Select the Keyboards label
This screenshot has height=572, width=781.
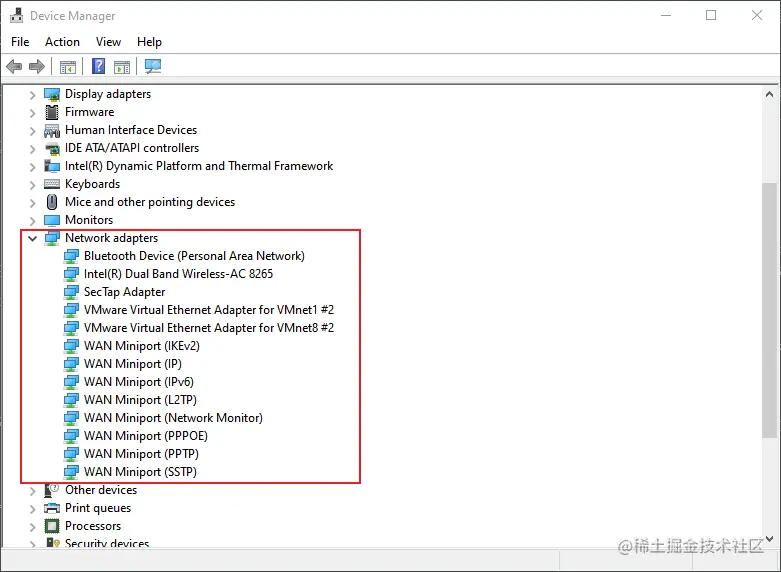93,184
